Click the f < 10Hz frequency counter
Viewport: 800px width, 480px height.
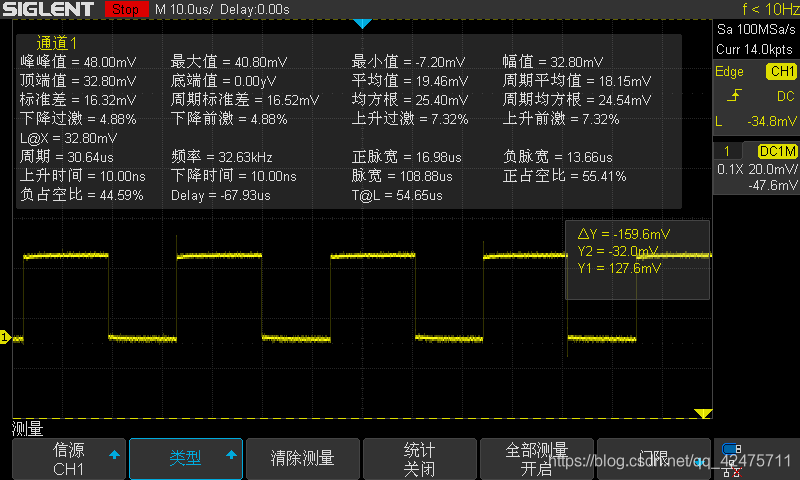770,9
